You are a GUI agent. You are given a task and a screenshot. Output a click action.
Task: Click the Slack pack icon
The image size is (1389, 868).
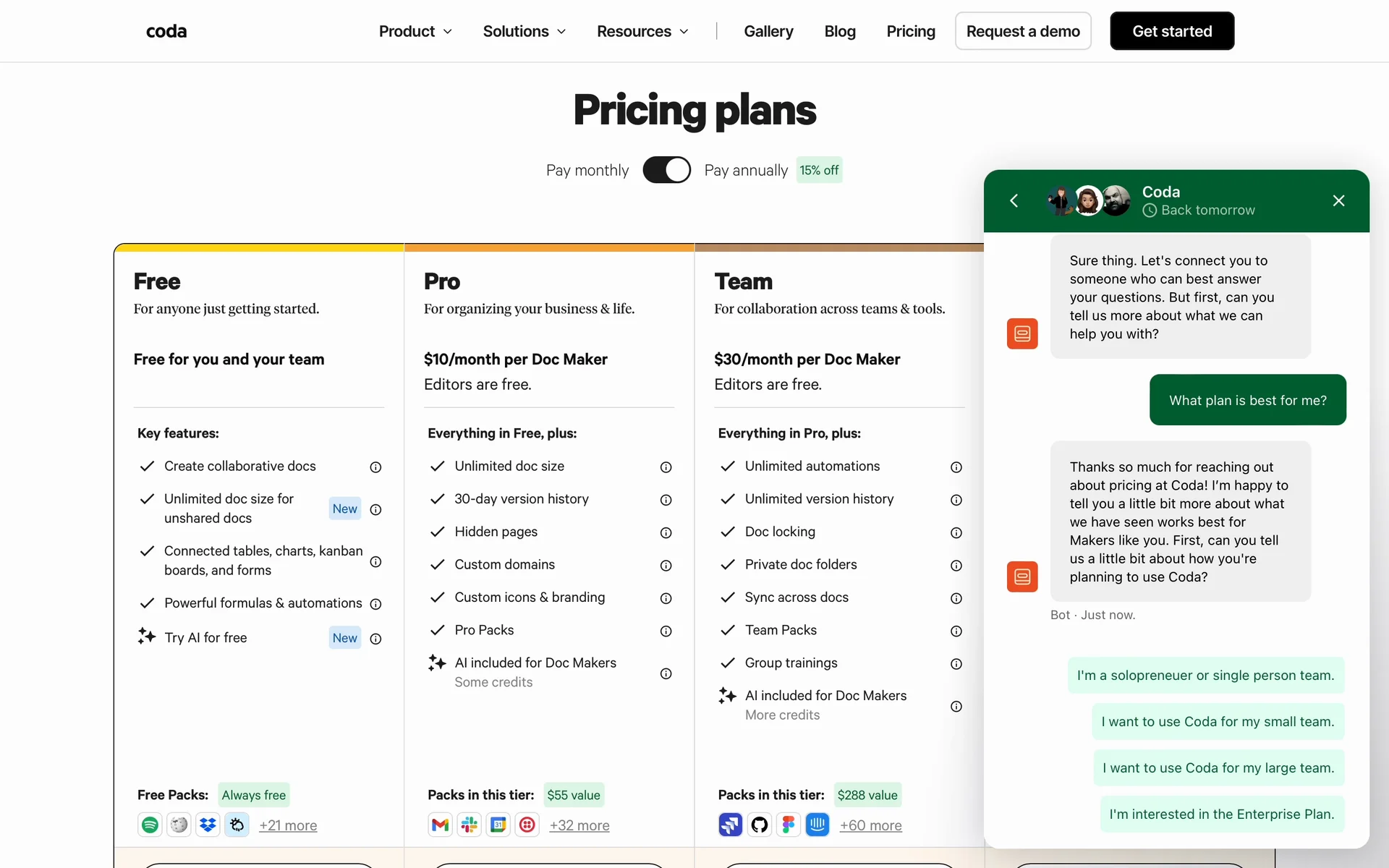[x=469, y=825]
